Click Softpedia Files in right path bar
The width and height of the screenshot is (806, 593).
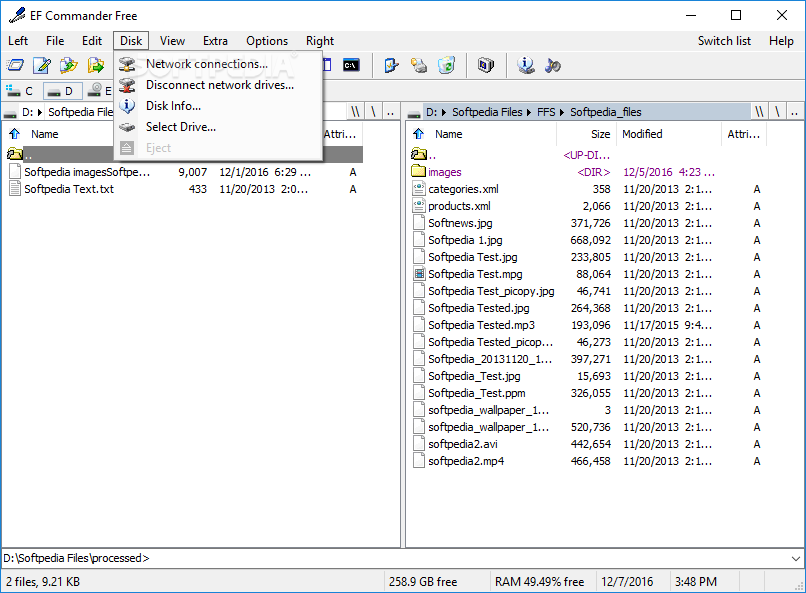click(x=487, y=112)
